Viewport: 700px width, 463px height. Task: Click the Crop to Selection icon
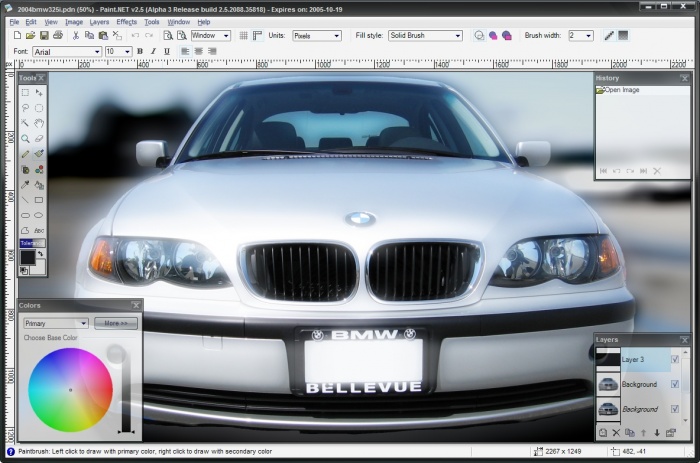click(117, 35)
